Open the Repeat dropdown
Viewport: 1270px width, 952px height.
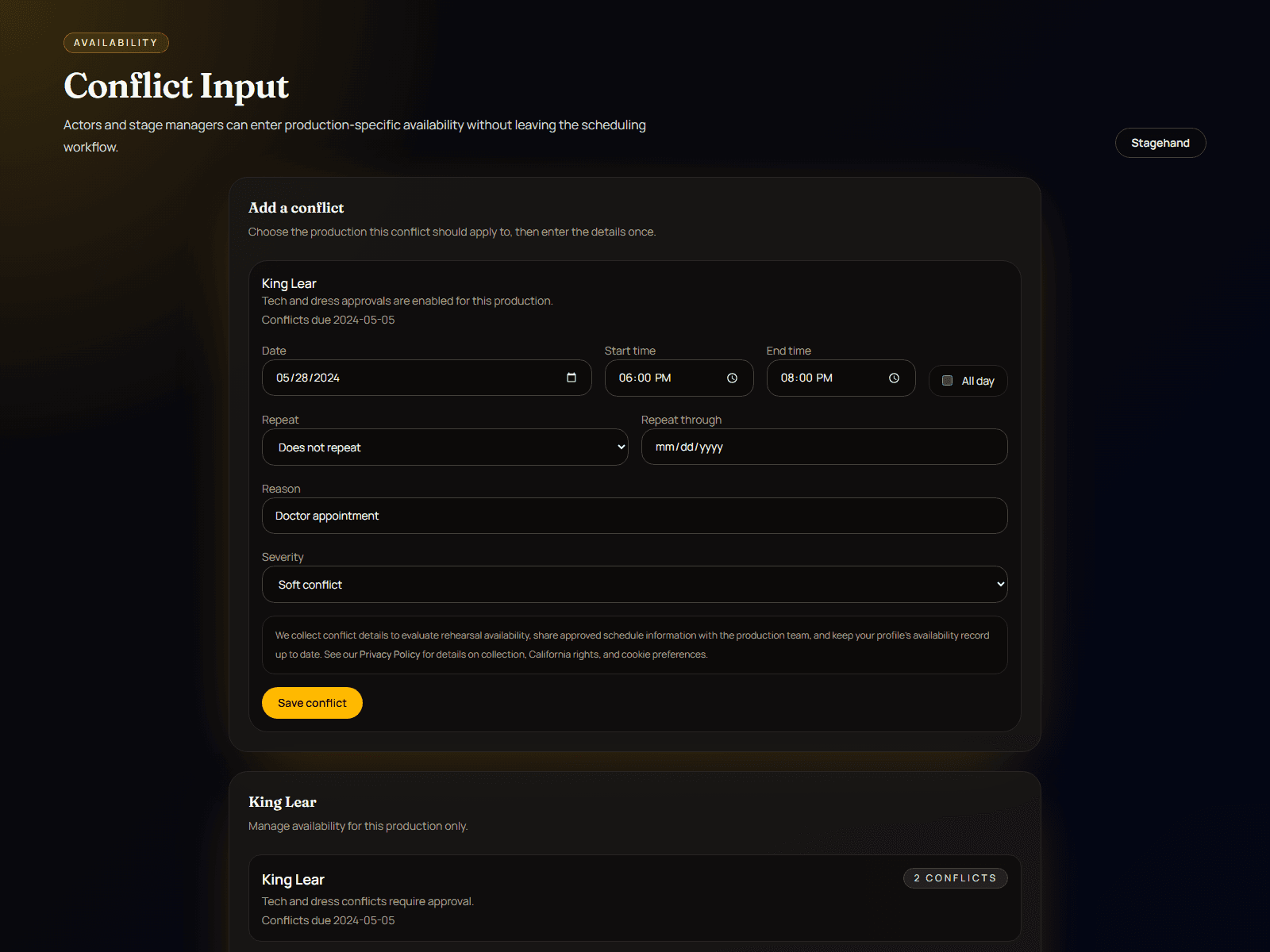444,447
